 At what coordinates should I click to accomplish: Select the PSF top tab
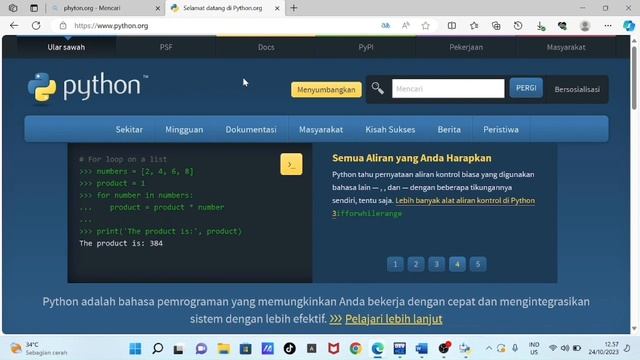pos(166,47)
